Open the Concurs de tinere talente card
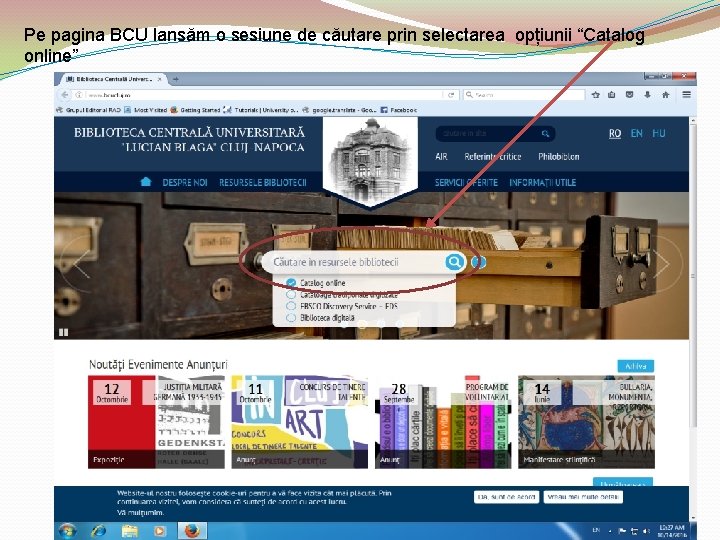 [299, 422]
